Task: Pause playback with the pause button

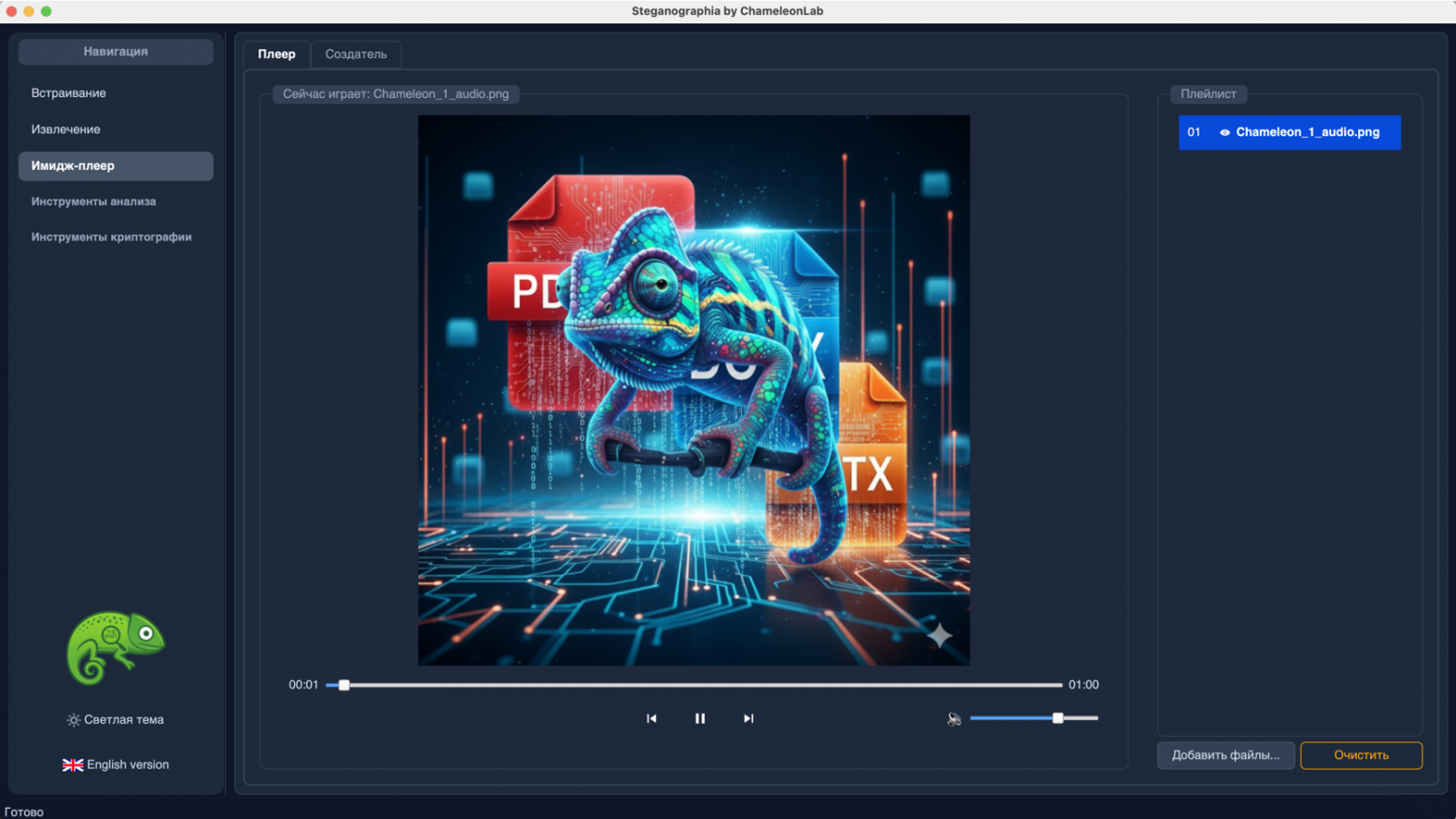Action: 700,718
